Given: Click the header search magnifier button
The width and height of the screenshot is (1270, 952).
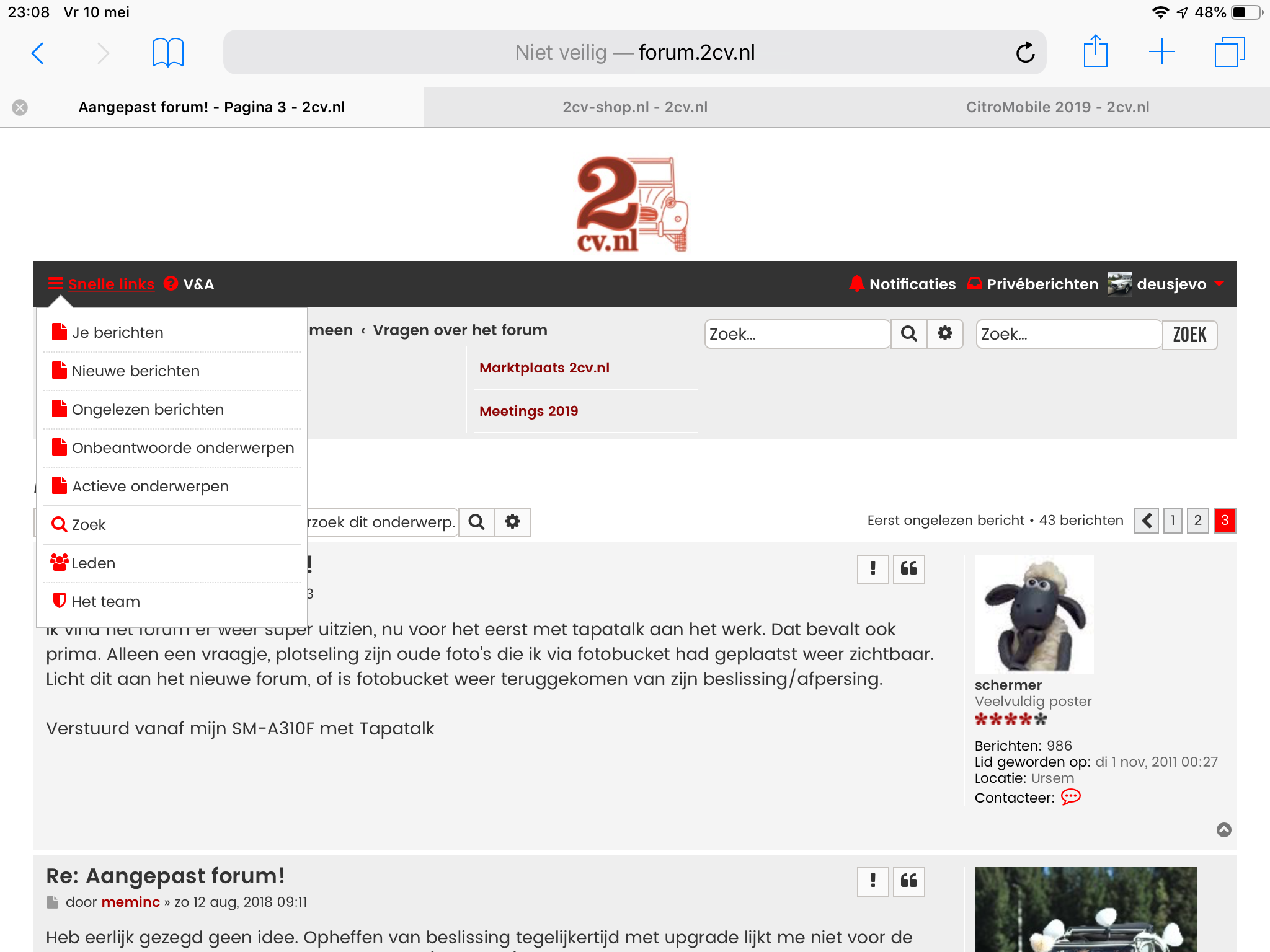Looking at the screenshot, I should [x=909, y=334].
